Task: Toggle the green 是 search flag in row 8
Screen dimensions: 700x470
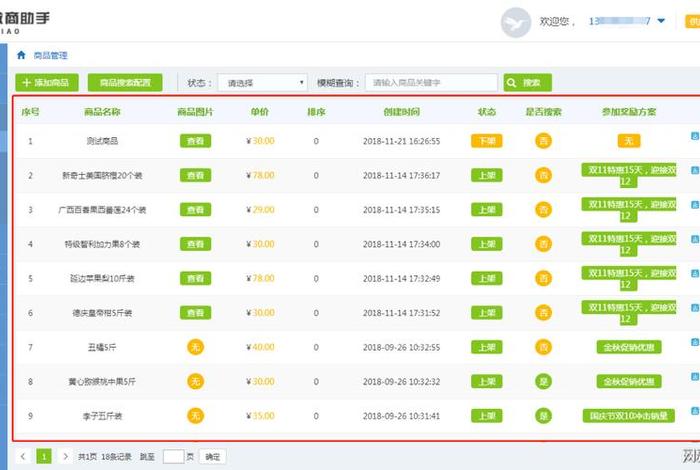Action: pos(543,381)
